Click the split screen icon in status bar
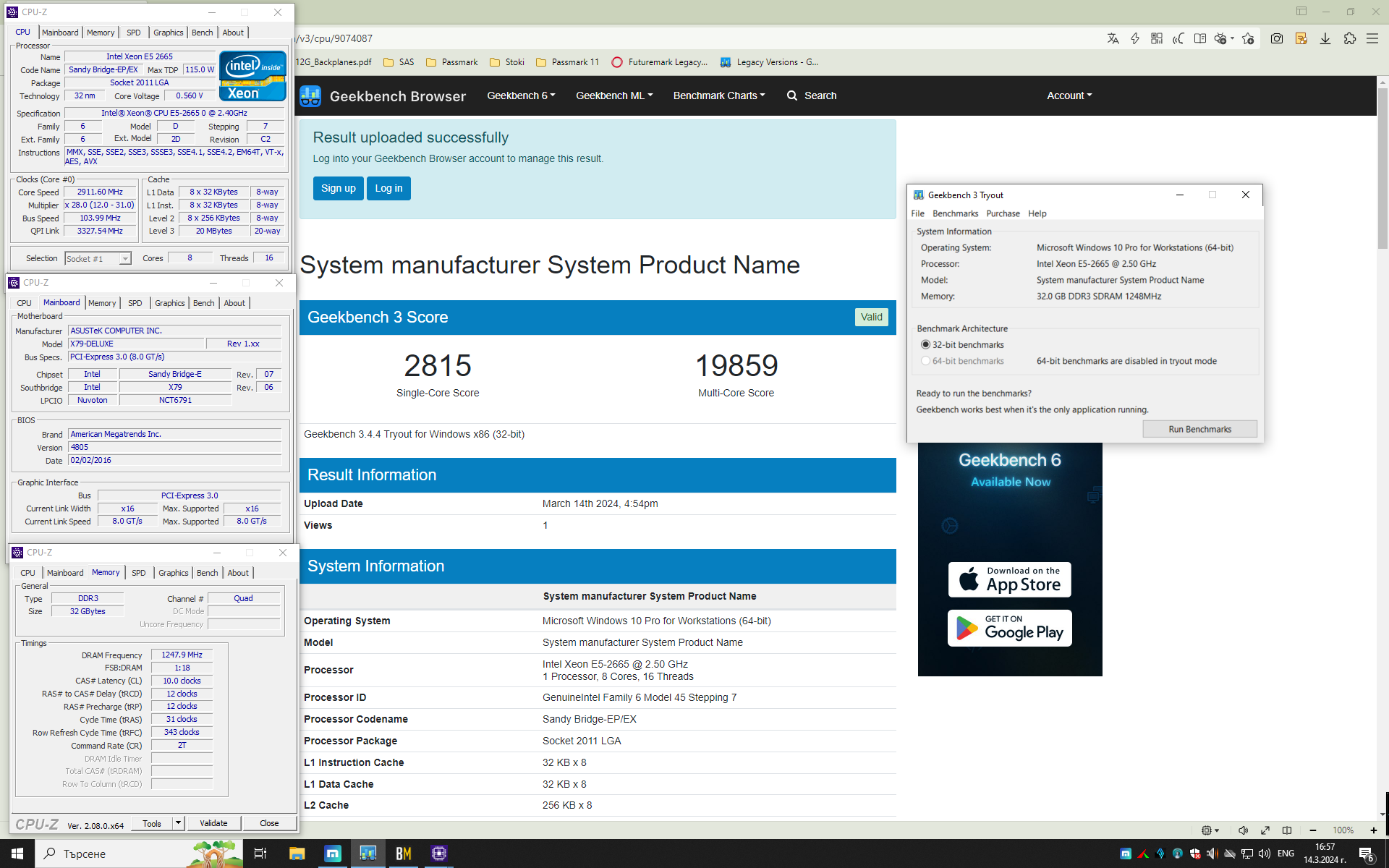The image size is (1389, 868). [x=1287, y=830]
